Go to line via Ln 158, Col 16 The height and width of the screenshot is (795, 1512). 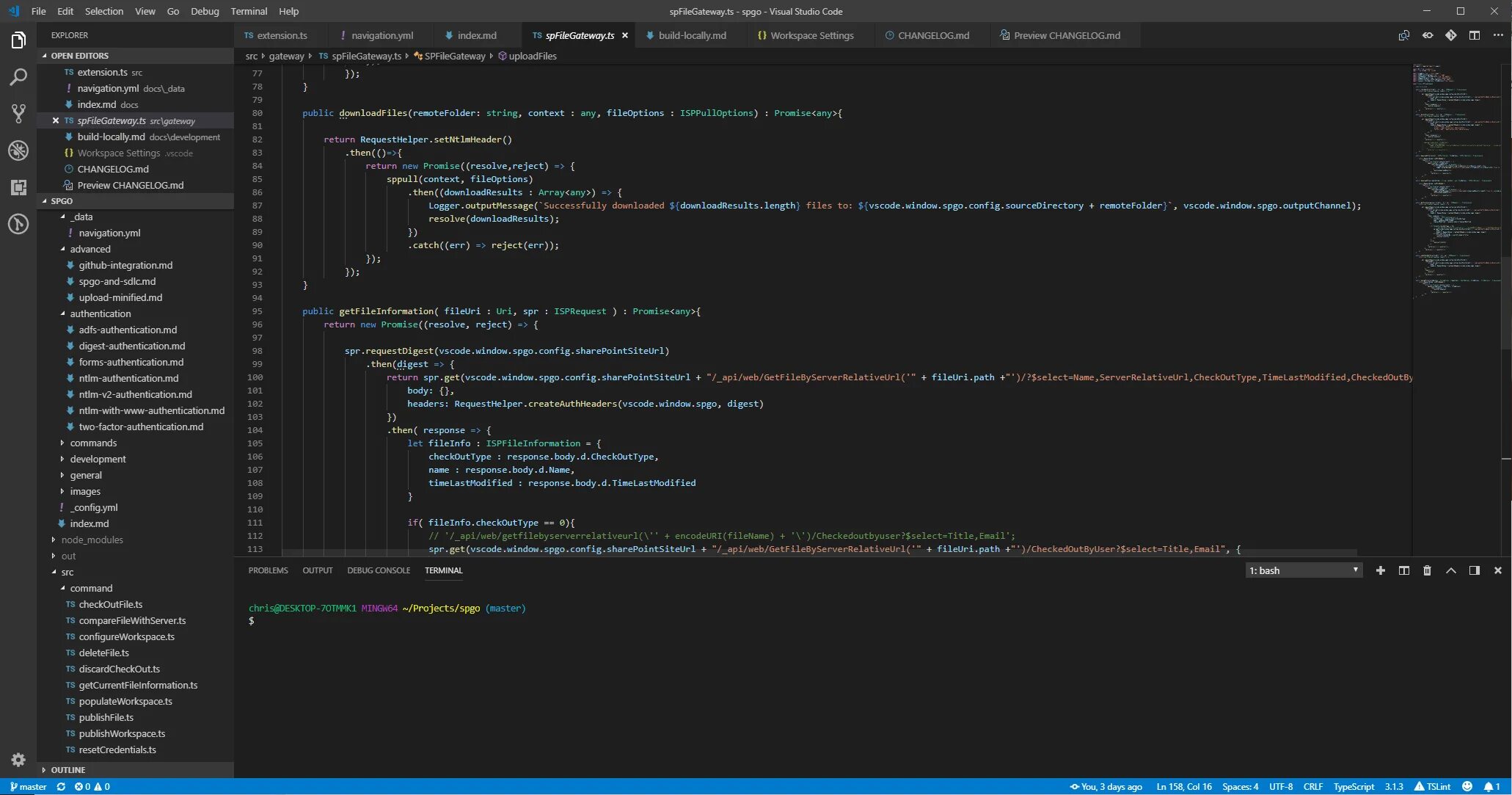(1183, 787)
